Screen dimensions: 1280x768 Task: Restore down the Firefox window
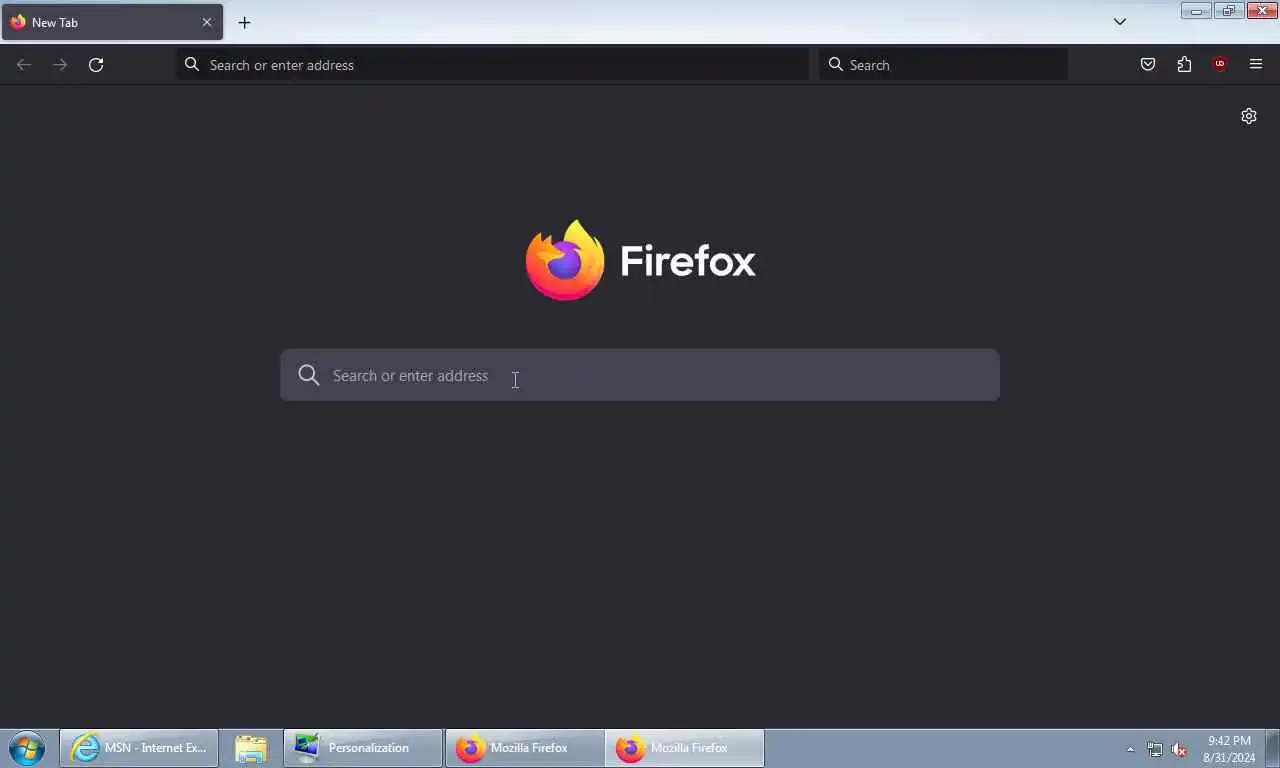coord(1228,11)
